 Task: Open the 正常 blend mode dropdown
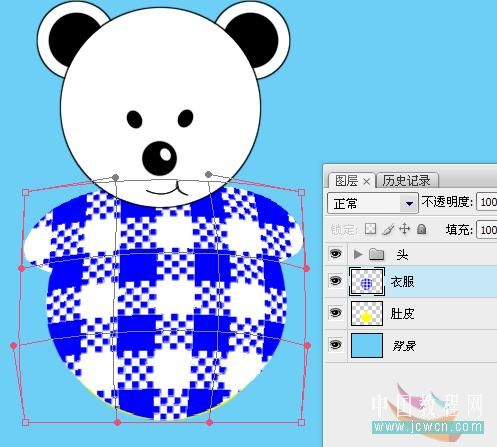click(x=373, y=203)
